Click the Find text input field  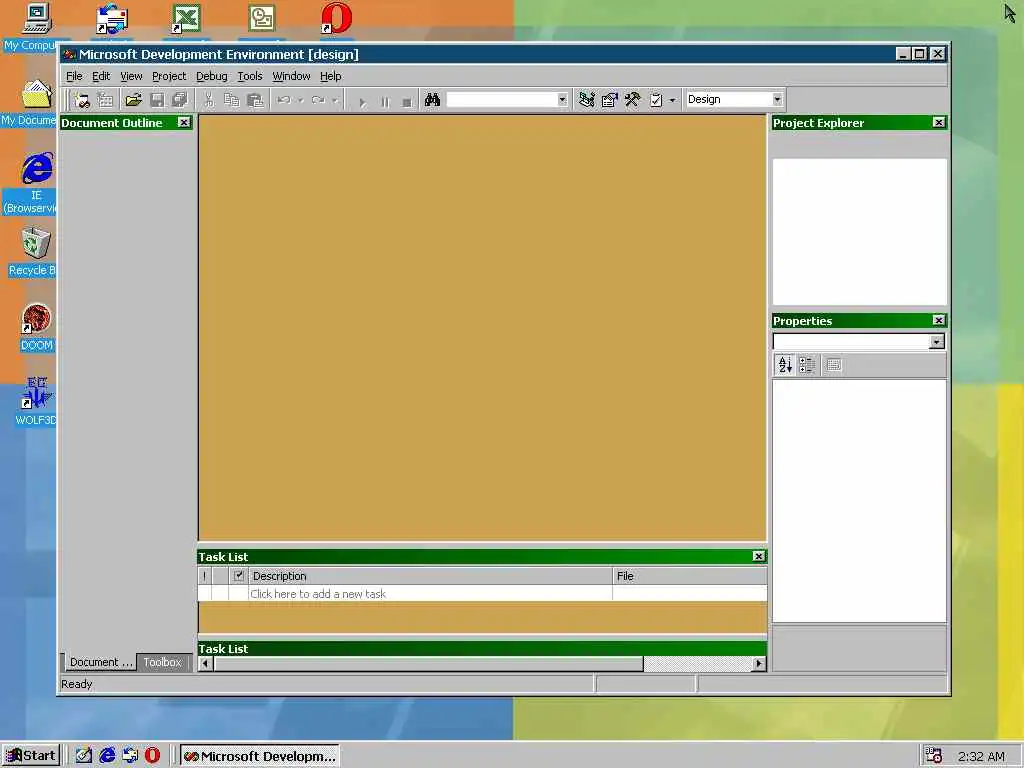click(x=502, y=100)
